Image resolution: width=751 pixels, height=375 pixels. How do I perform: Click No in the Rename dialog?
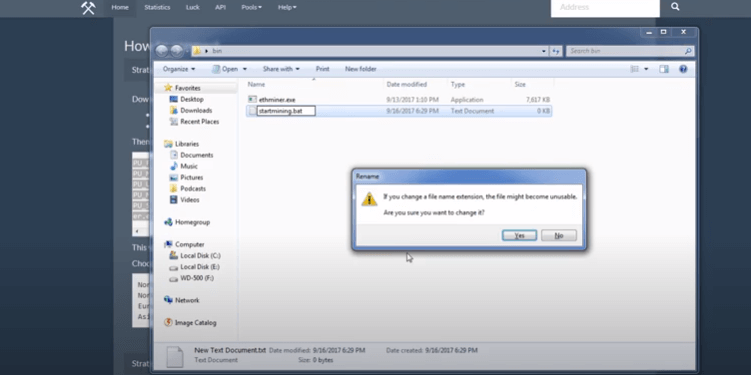click(558, 236)
